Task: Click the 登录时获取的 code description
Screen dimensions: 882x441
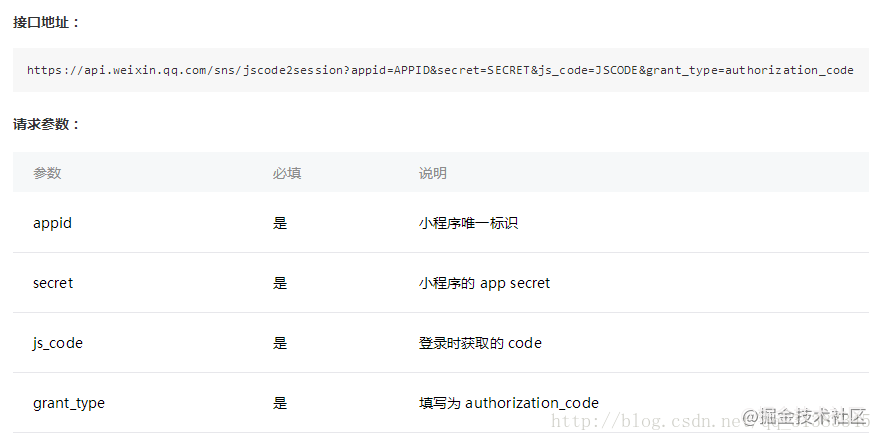Action: pyautogui.click(x=480, y=343)
